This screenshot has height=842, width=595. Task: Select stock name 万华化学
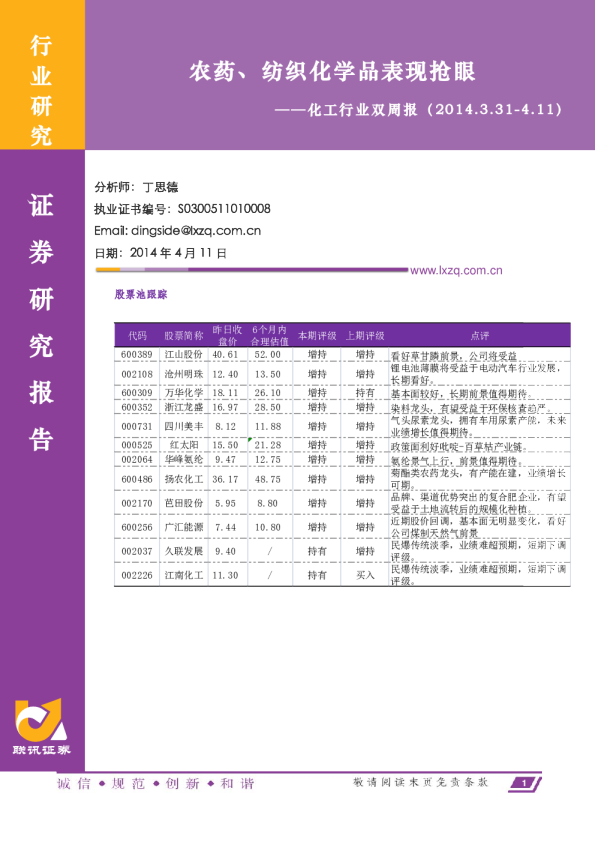pos(184,393)
